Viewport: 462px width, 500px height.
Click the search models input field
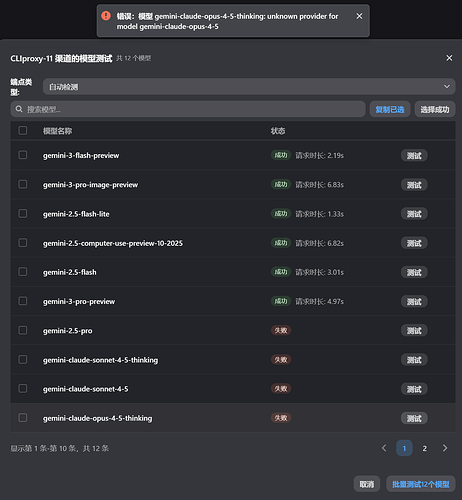coord(188,109)
